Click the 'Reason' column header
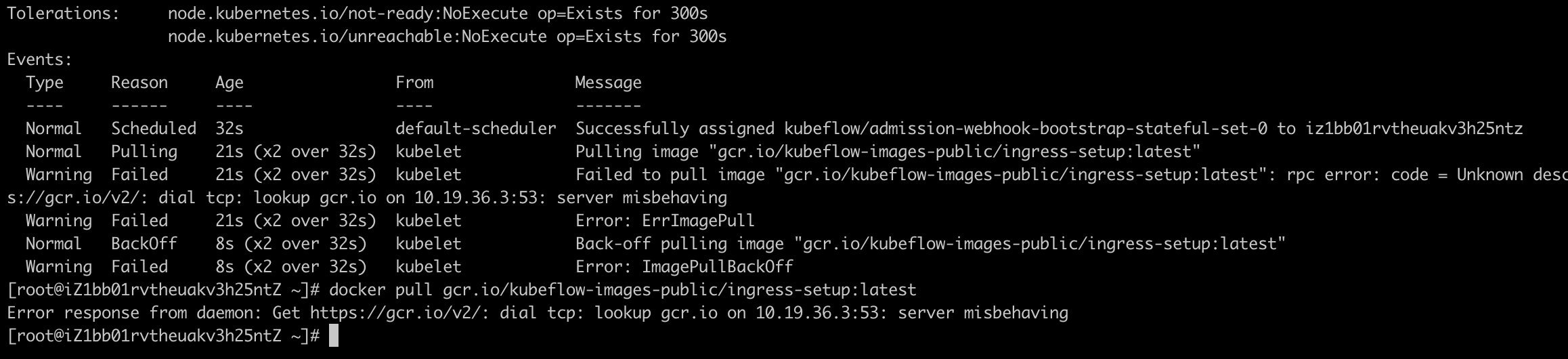1568x359 pixels. point(139,83)
